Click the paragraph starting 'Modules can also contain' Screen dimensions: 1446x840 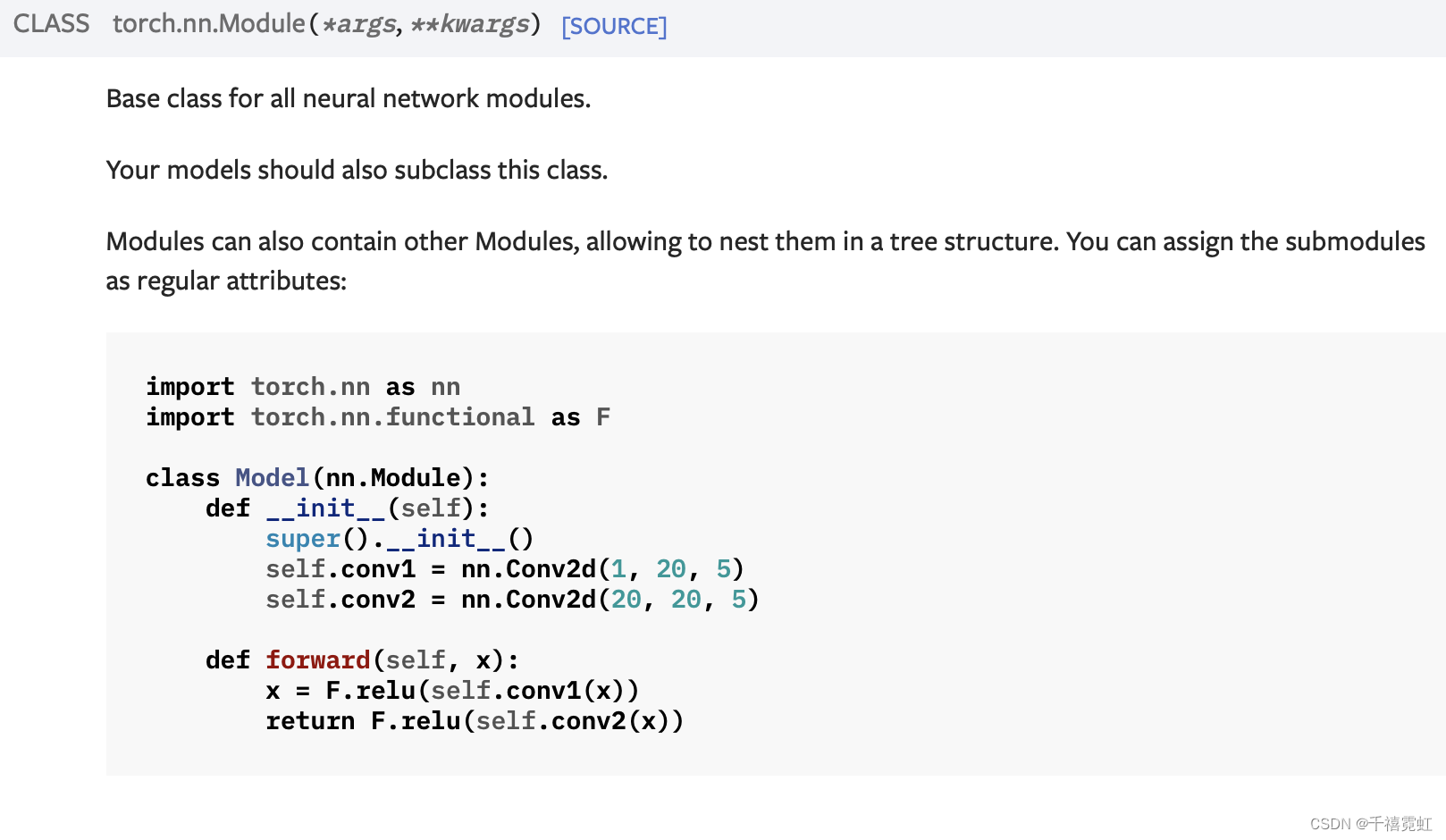pos(766,261)
